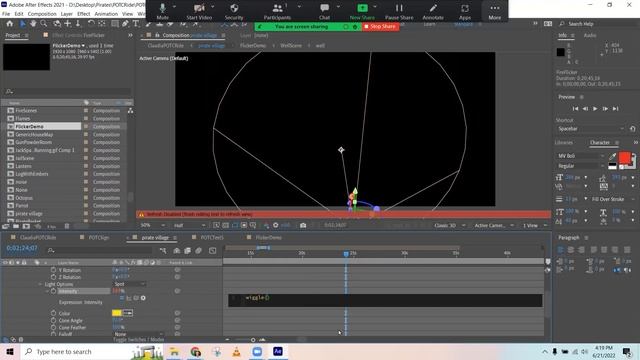The image size is (640, 360).
Task: Click Zoom New Share button
Action: (x=362, y=11)
